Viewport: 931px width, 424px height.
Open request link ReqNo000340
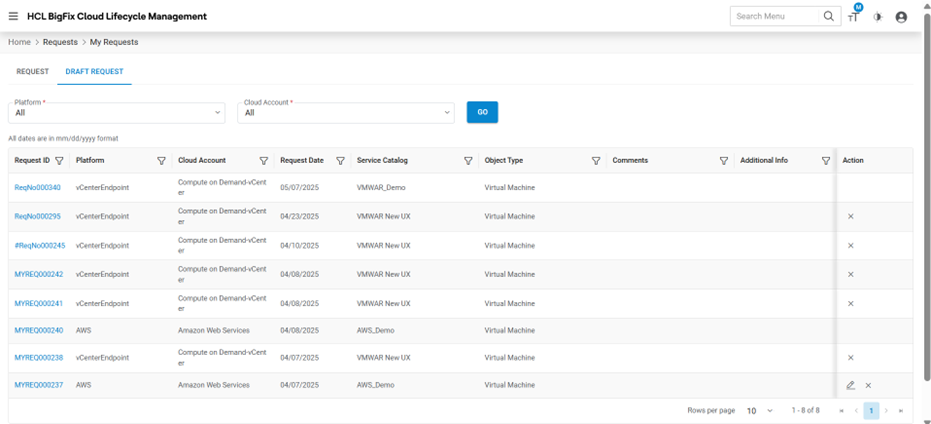tap(37, 188)
